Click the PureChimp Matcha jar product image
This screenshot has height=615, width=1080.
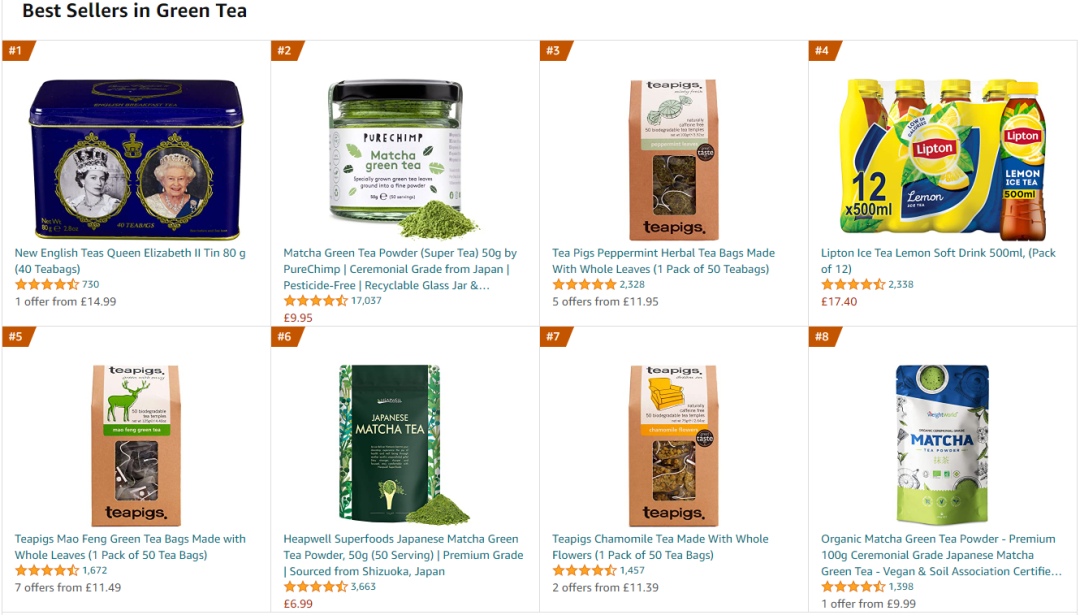click(404, 160)
